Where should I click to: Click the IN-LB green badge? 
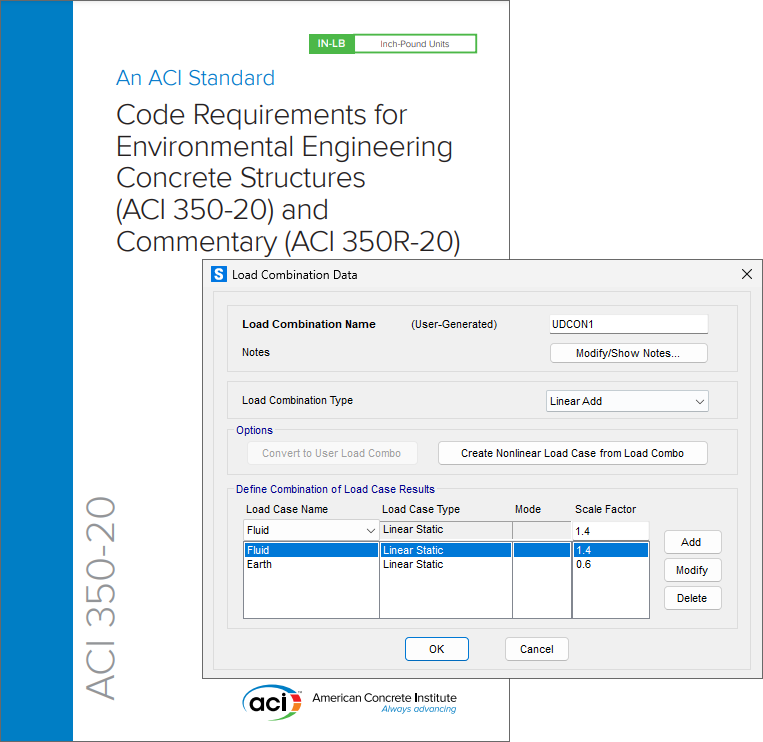(330, 44)
